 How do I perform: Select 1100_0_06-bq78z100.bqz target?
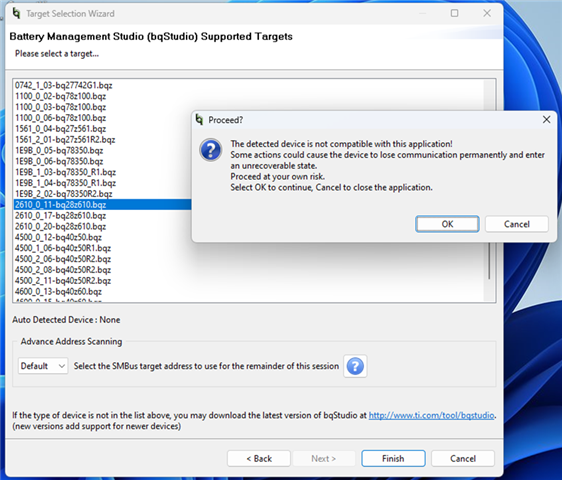click(60, 118)
